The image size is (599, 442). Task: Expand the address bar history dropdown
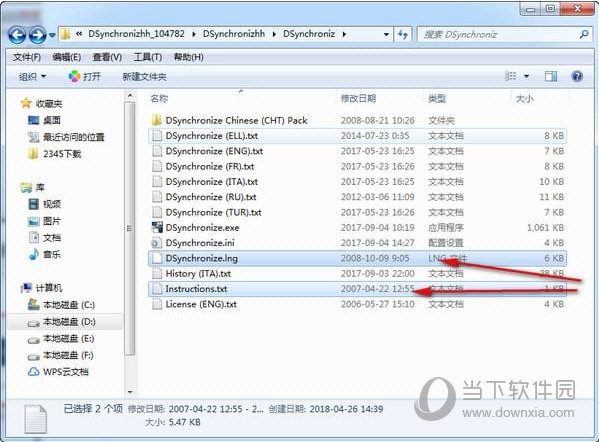pos(386,34)
